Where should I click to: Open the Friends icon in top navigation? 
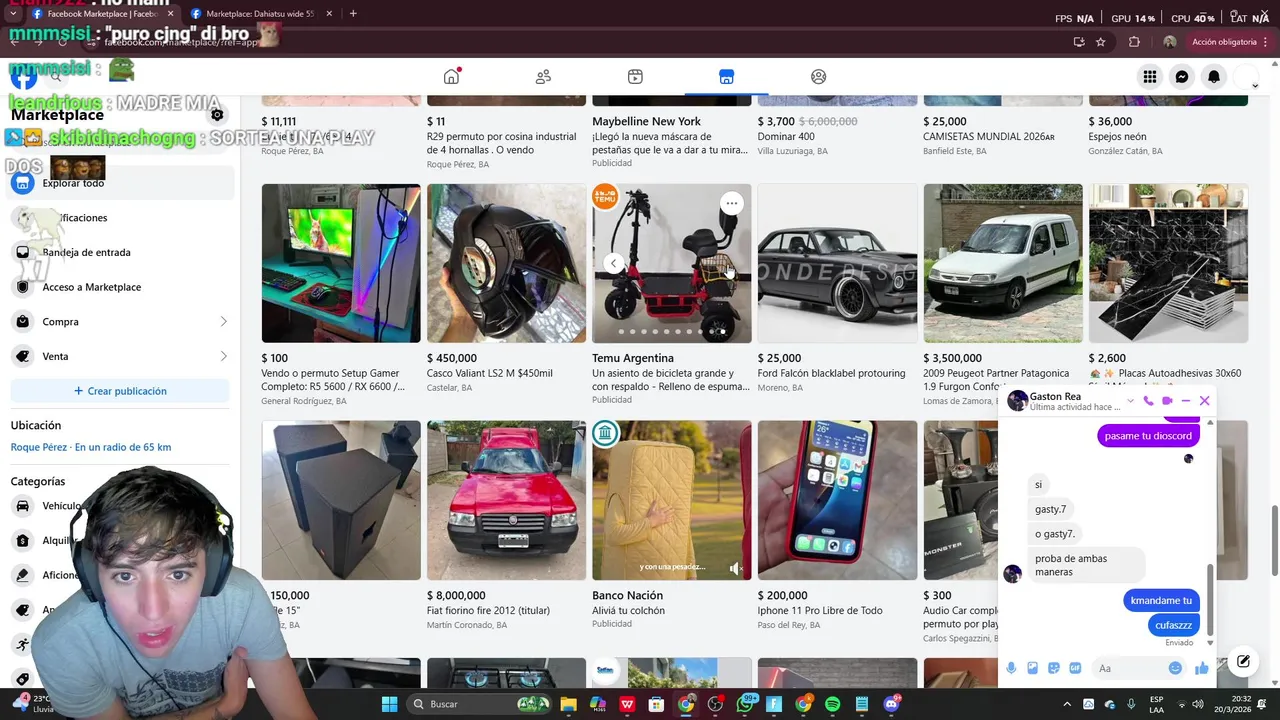tap(543, 77)
